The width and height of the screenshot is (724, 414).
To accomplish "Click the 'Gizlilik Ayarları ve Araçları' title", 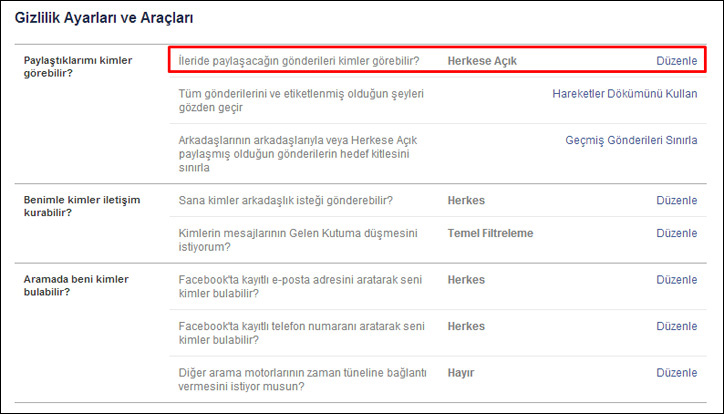I will click(x=104, y=18).
